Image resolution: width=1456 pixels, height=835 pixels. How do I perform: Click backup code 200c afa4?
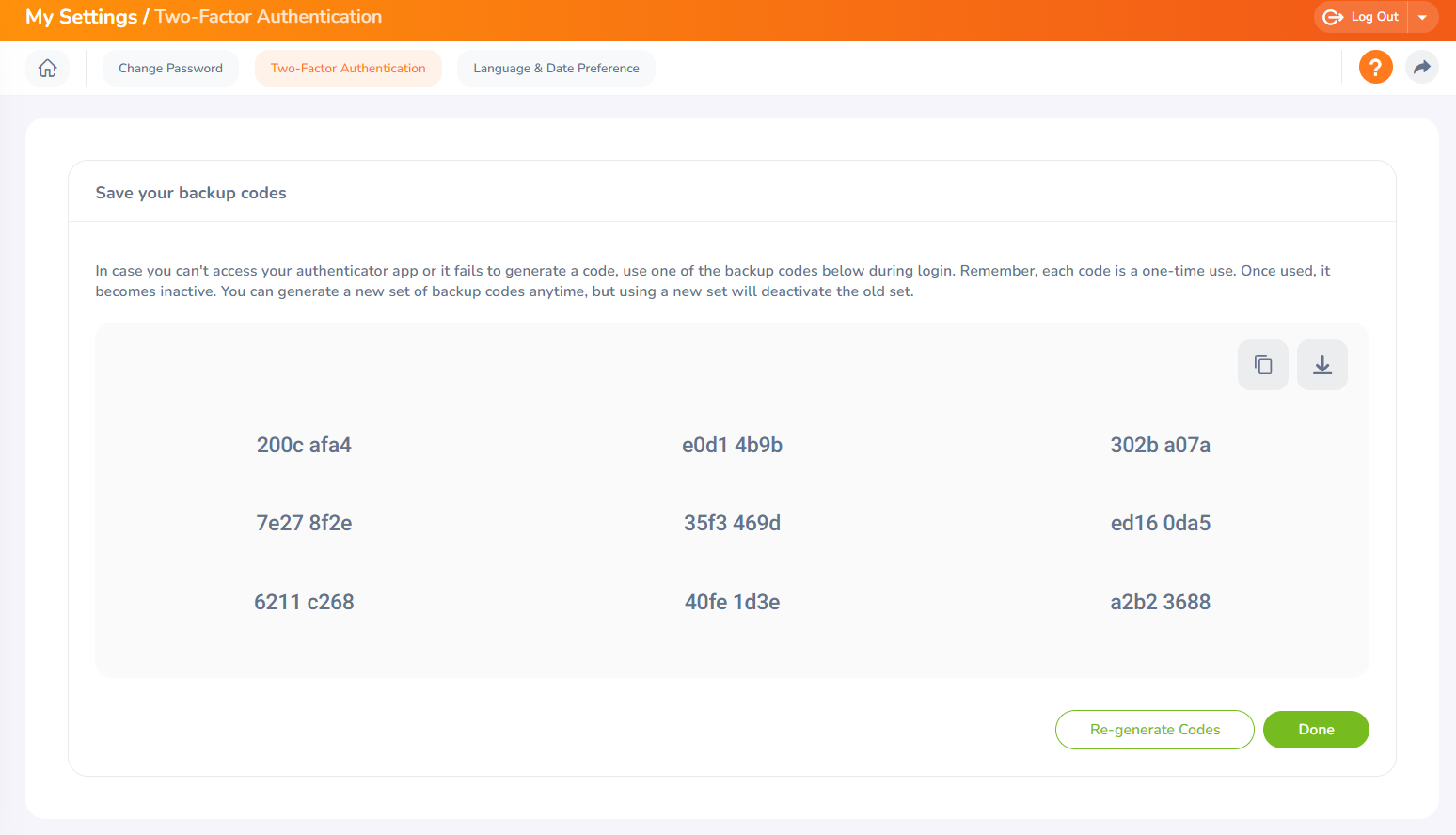(304, 445)
